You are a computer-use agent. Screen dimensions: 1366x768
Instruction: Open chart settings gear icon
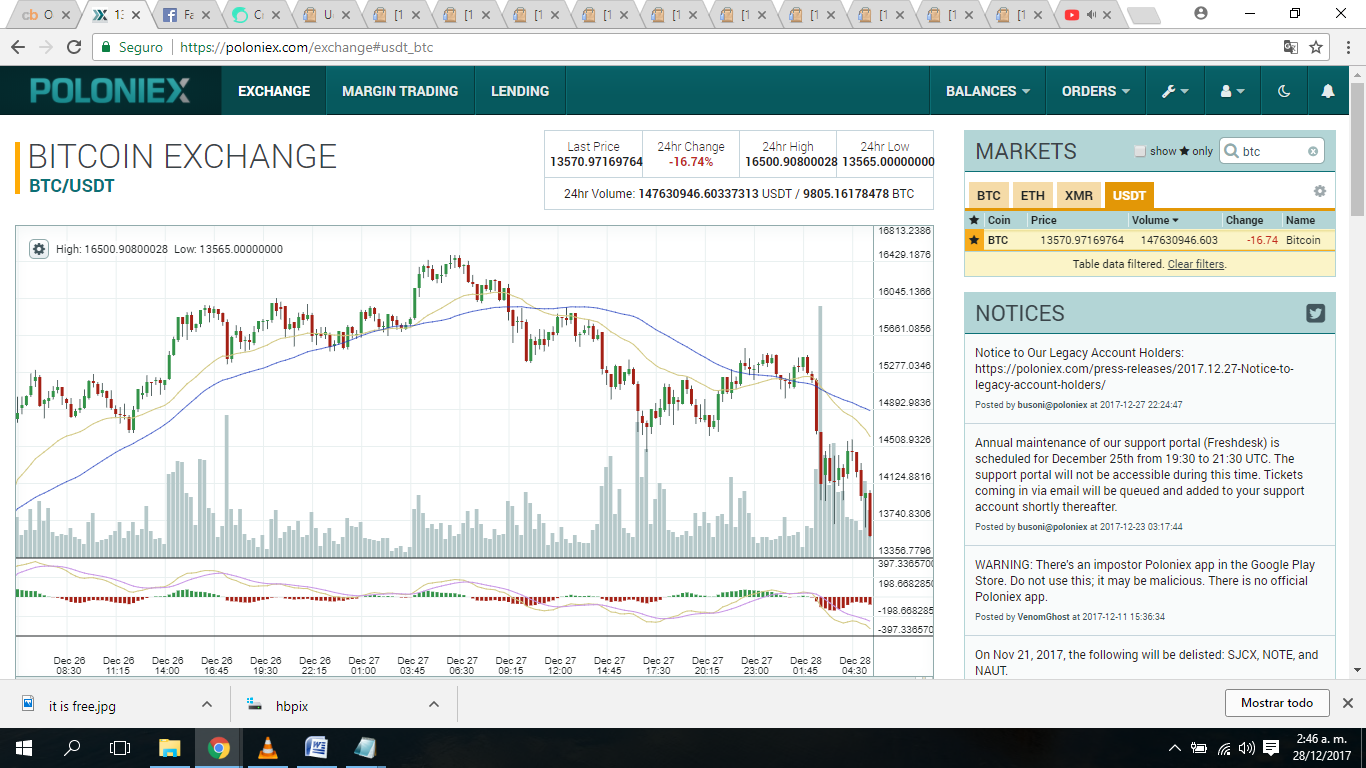tap(39, 249)
